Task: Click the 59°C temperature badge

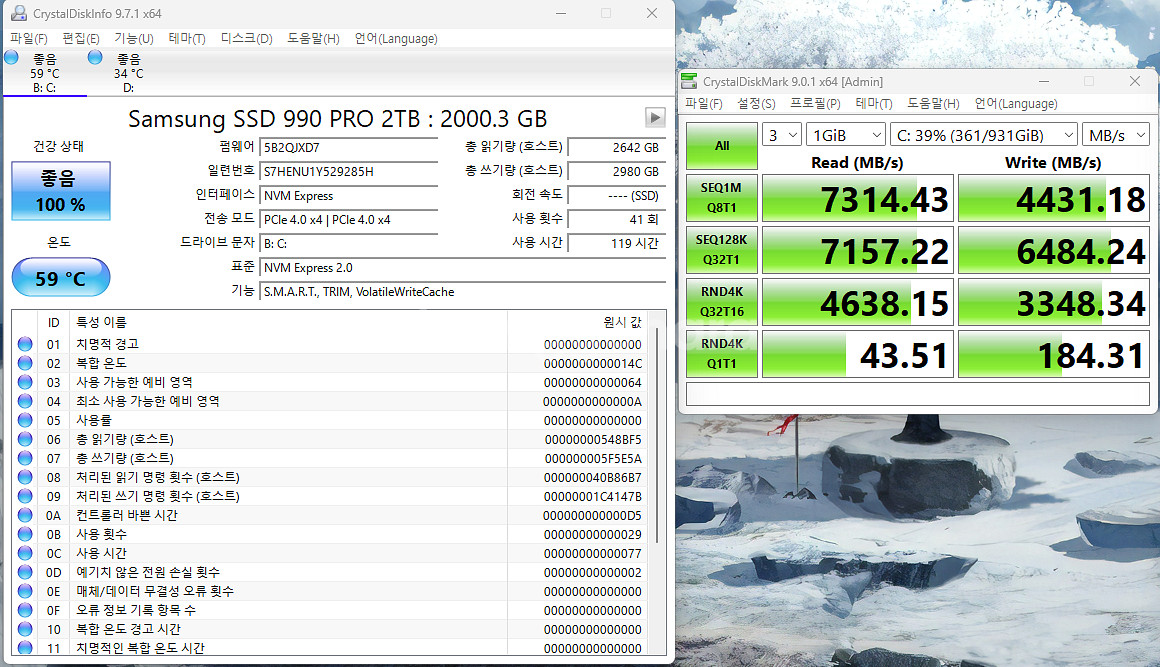Action: click(60, 277)
